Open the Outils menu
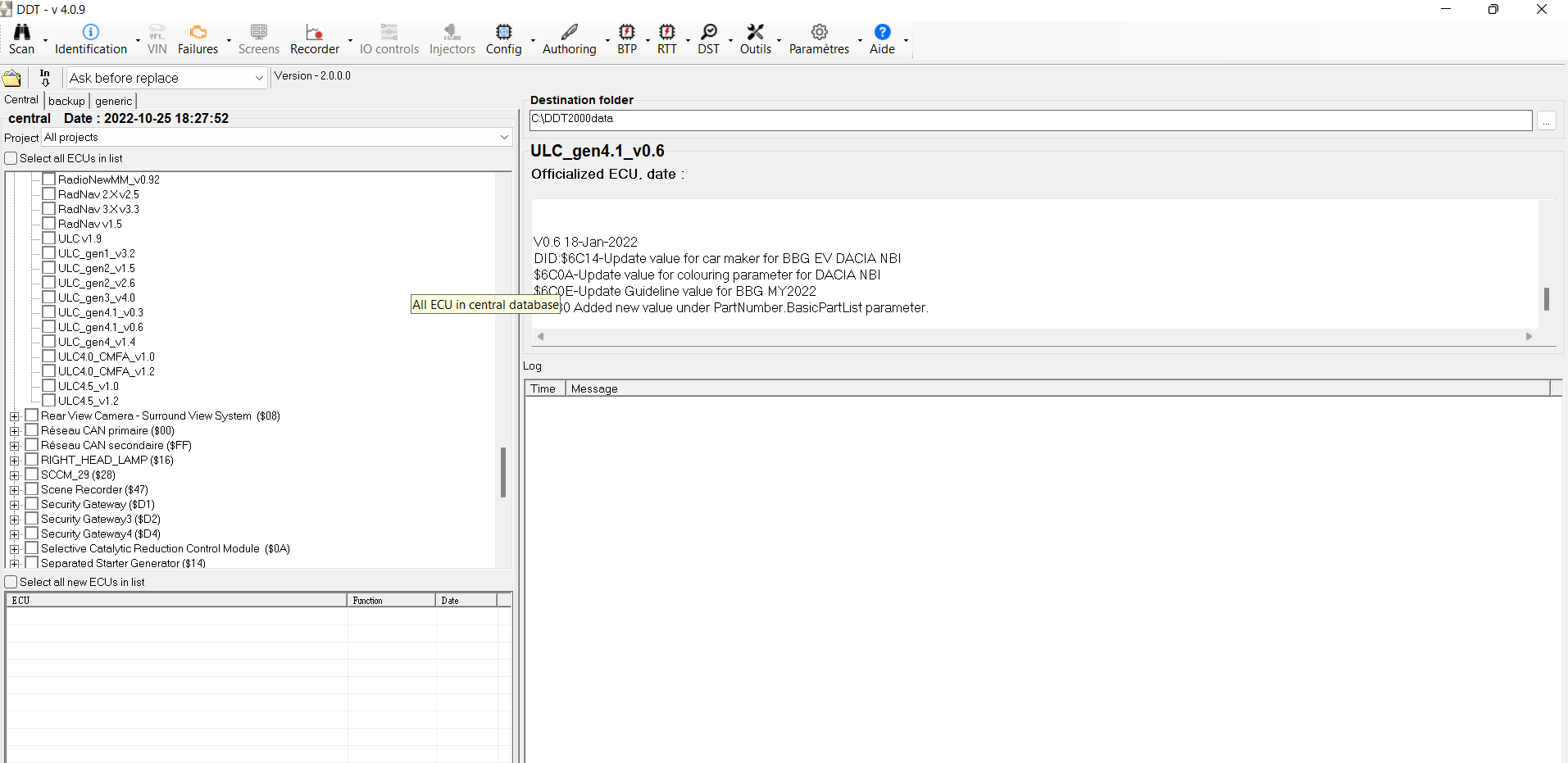Image resolution: width=1568 pixels, height=763 pixels. 756,38
